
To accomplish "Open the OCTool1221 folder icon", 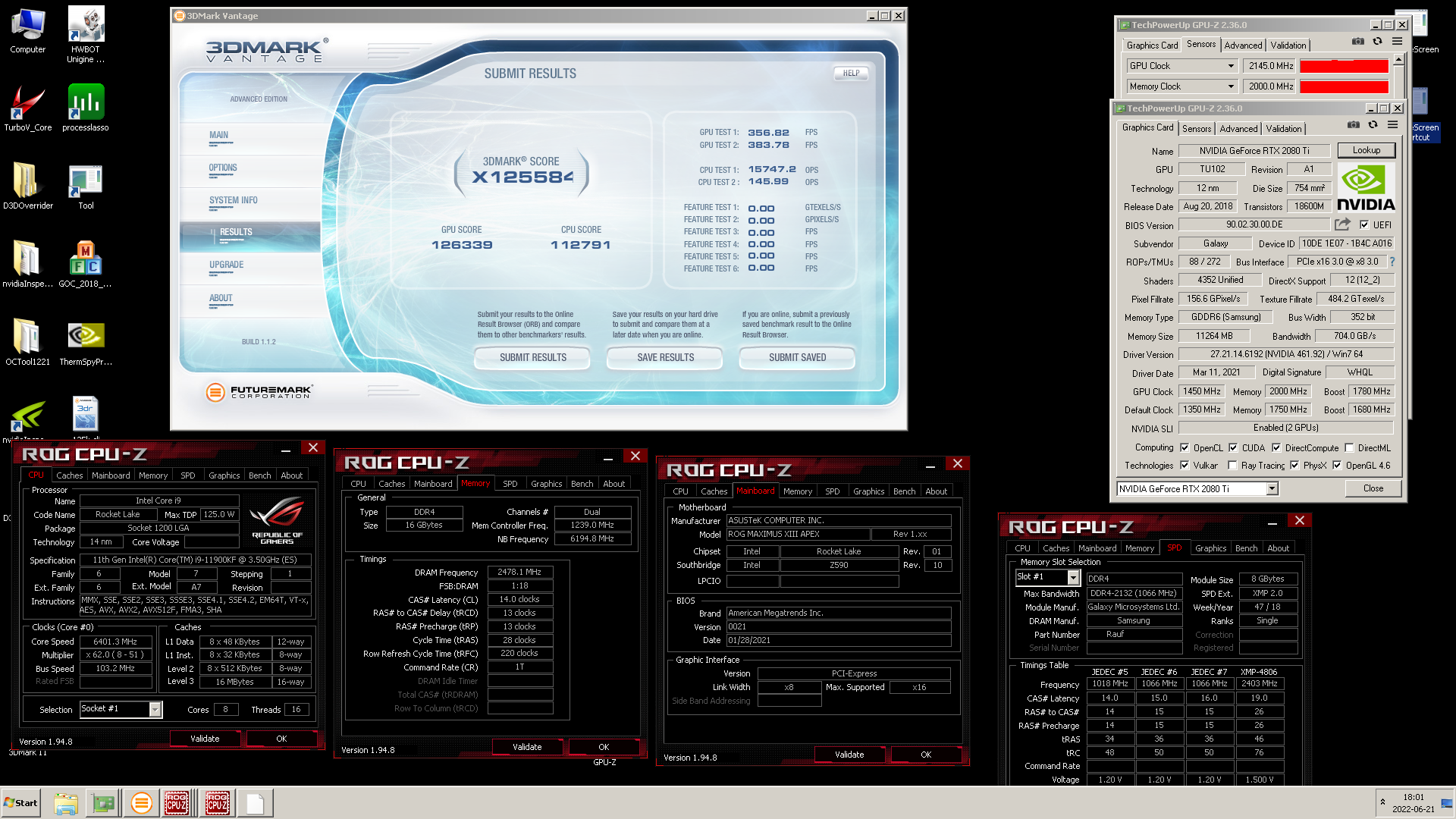I will pos(28,342).
